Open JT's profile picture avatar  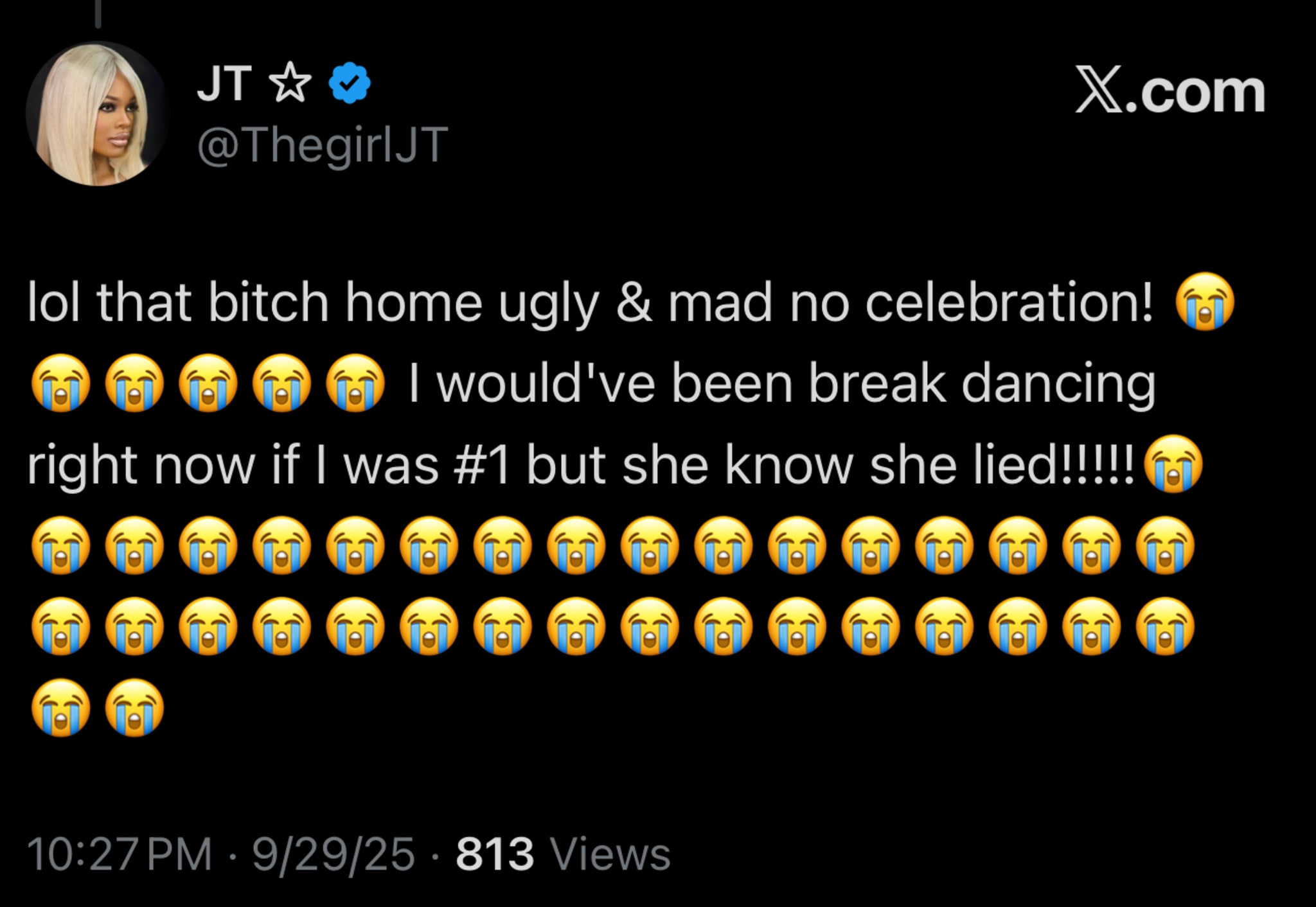pyautogui.click(x=96, y=114)
